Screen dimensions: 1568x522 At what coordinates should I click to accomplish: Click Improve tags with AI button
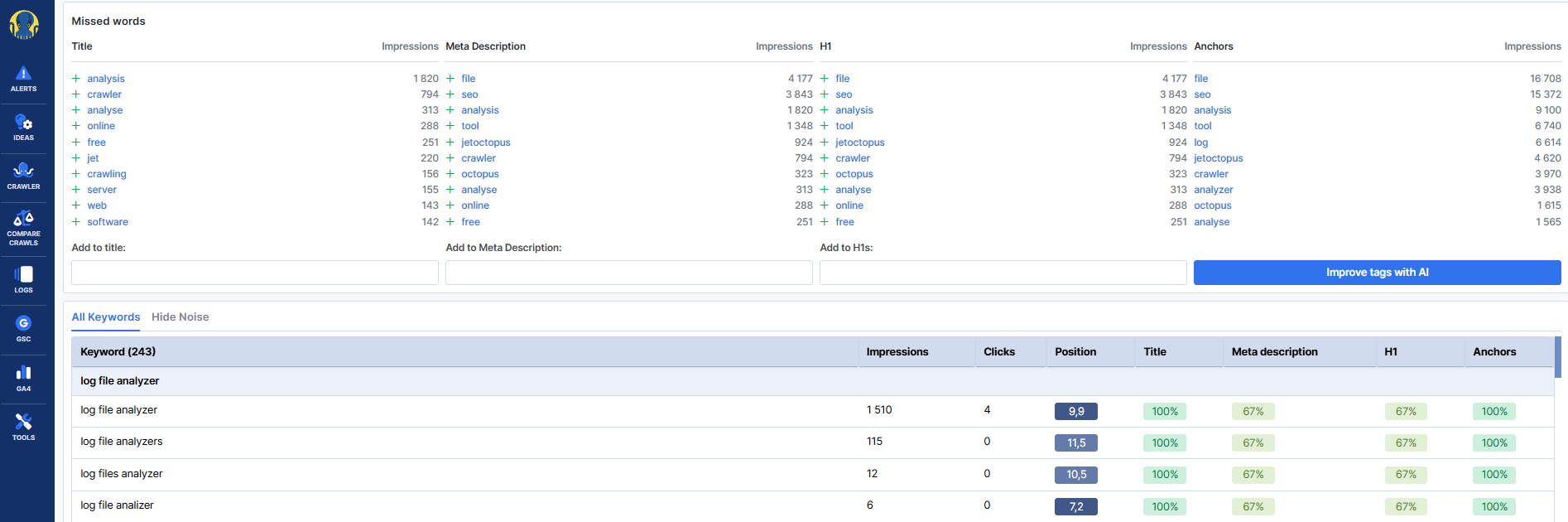point(1377,273)
